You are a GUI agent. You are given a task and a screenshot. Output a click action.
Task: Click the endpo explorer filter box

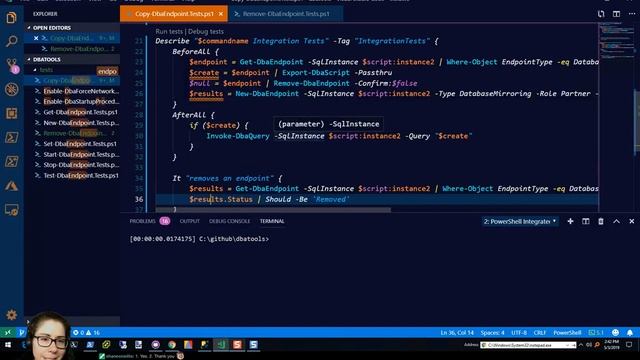pos(107,71)
